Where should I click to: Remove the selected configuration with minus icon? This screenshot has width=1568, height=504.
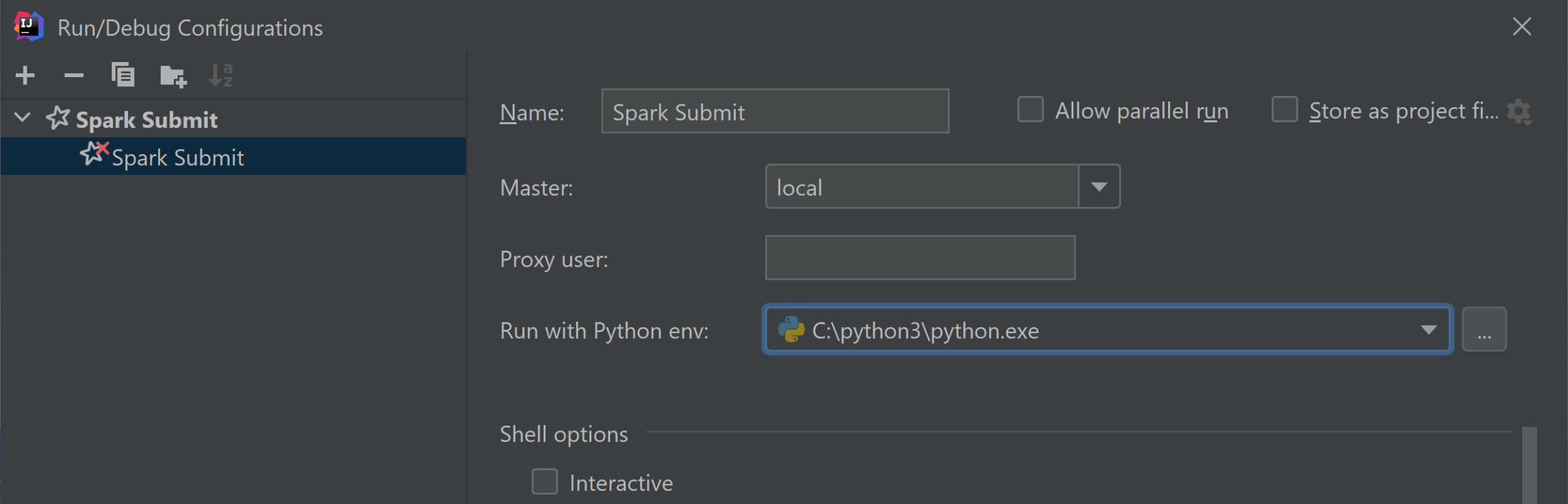74,76
